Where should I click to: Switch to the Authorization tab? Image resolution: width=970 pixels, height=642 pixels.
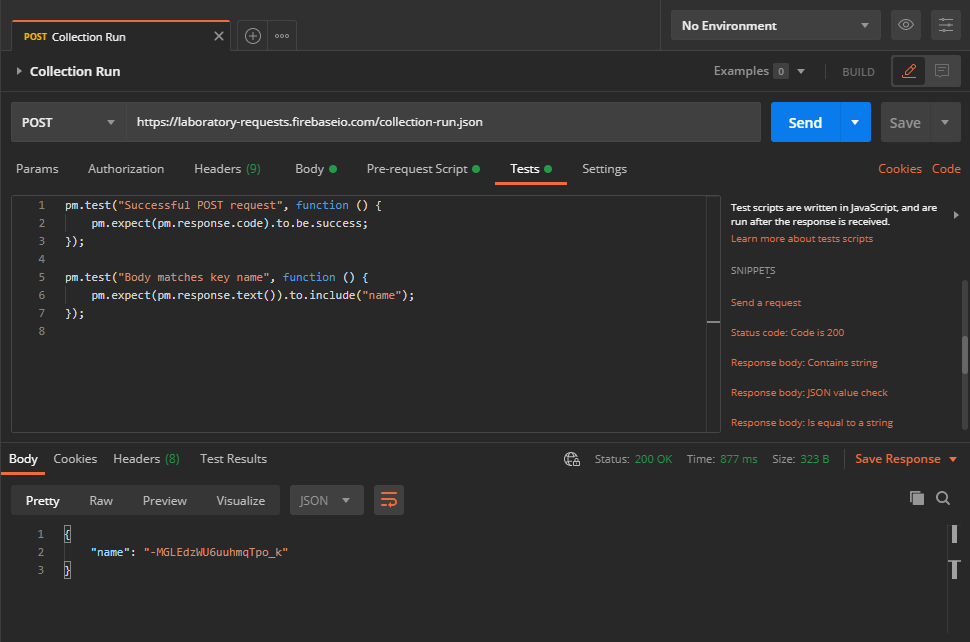pyautogui.click(x=126, y=169)
